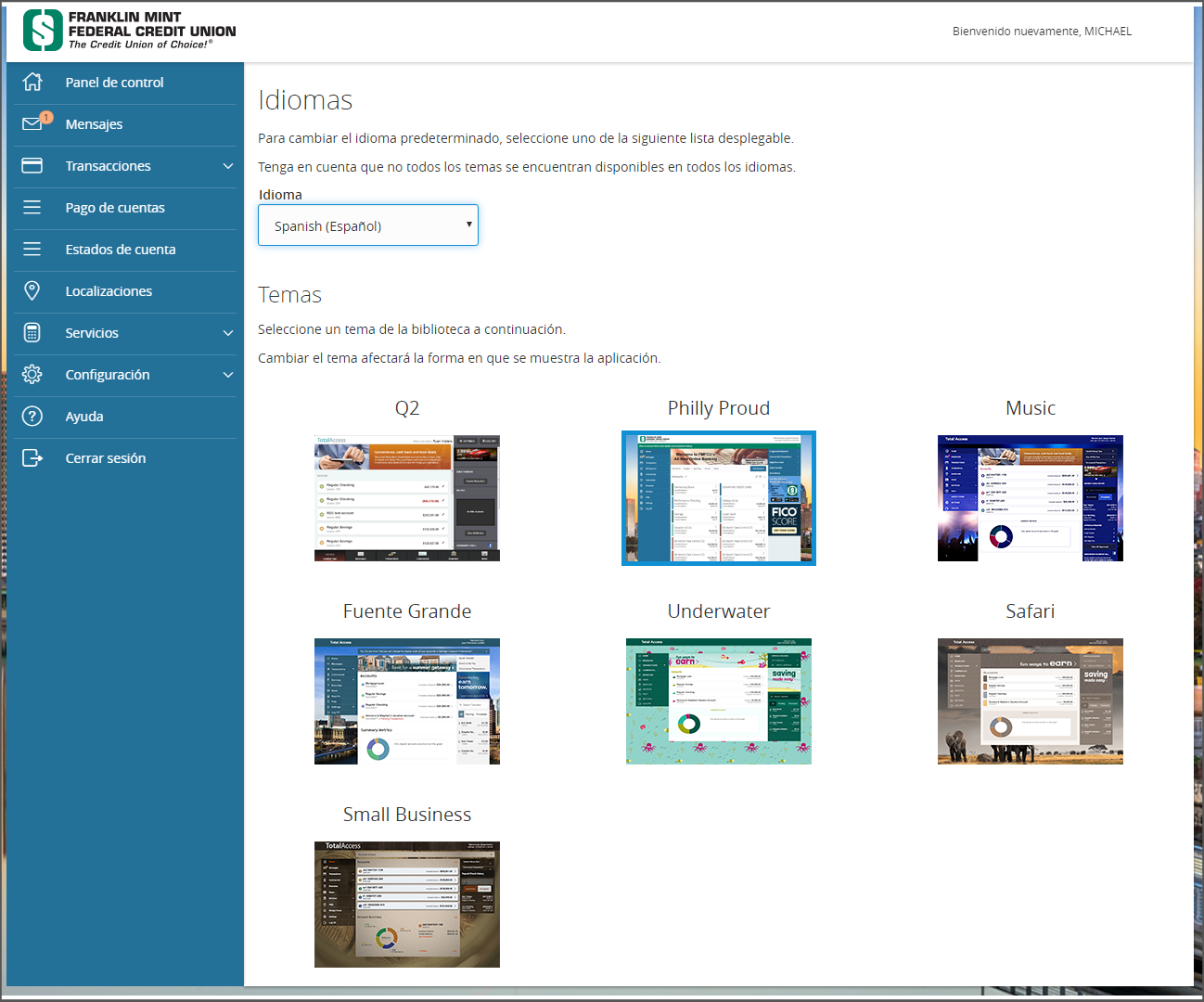Click the calculator icon beside Servicios
1204x1002 pixels.
32,333
